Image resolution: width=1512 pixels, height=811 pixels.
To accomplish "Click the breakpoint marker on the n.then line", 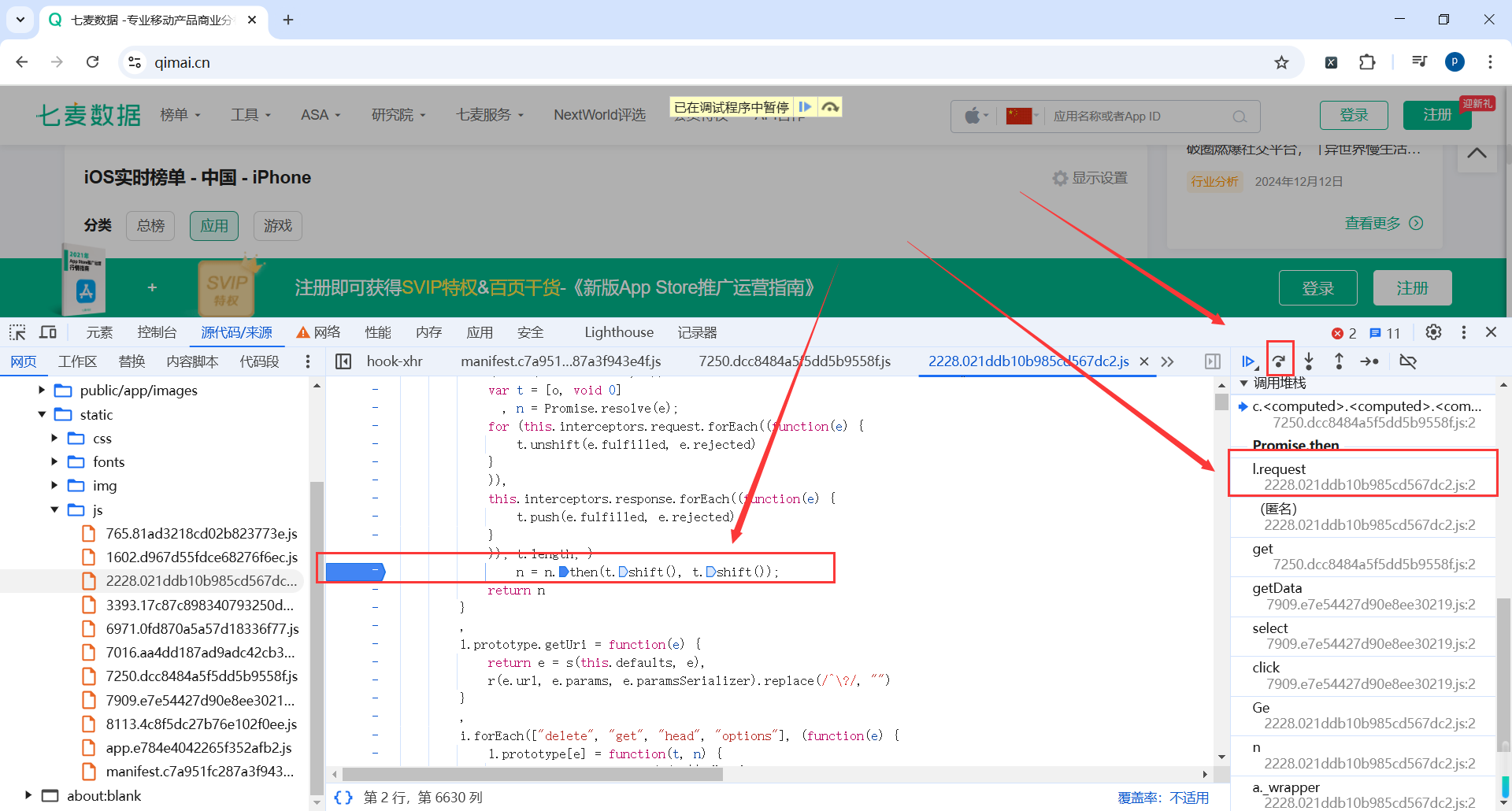I will [x=355, y=572].
